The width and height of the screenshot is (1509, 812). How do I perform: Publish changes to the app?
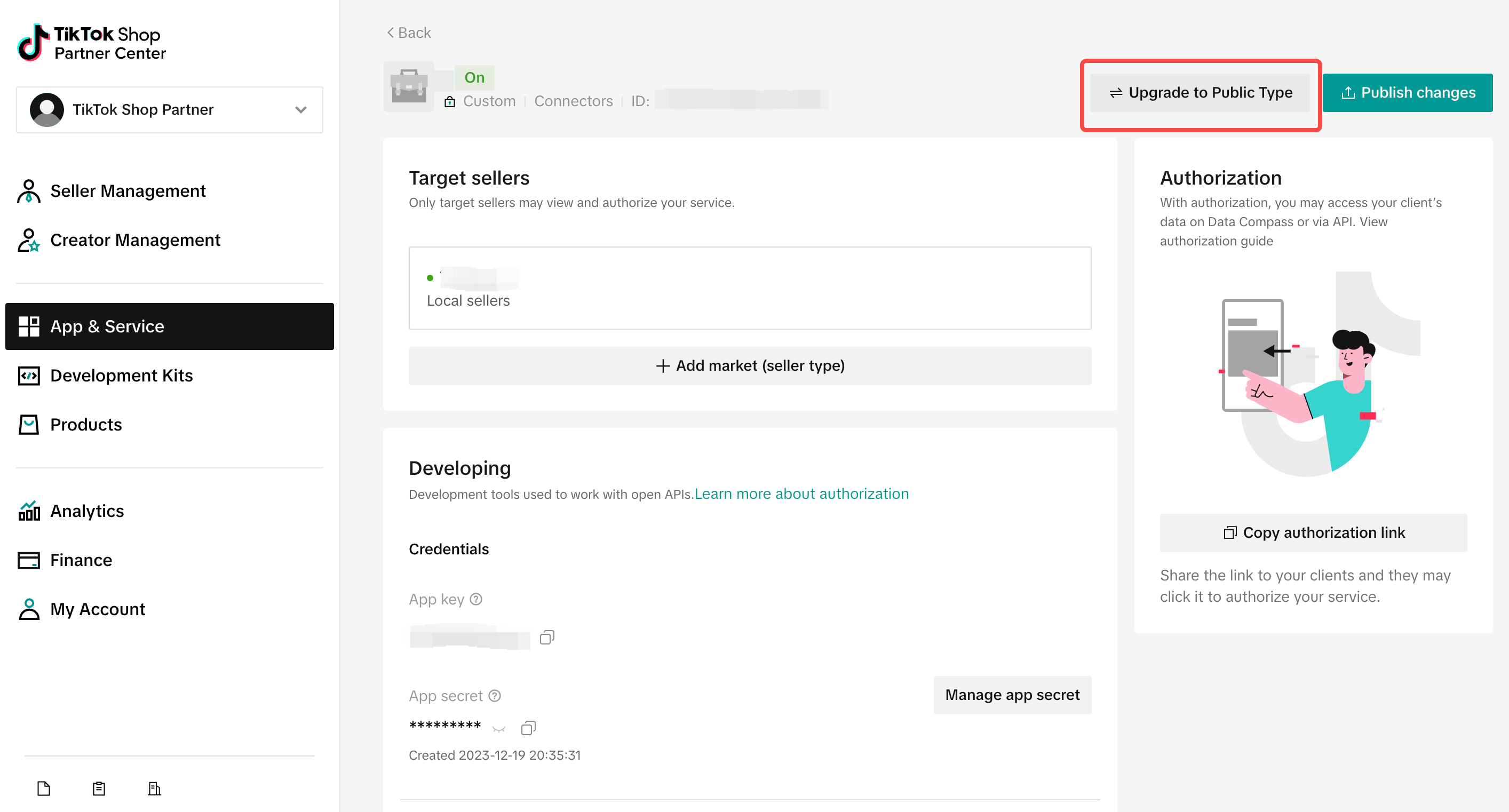pos(1407,93)
